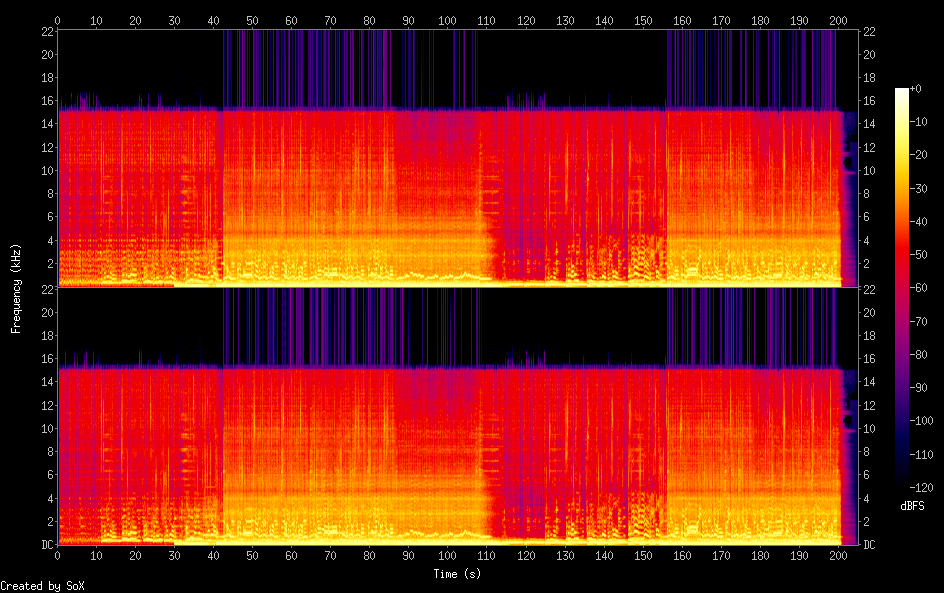Select the "-100" color scale label
Viewport: 944px width, 593px height.
921,421
